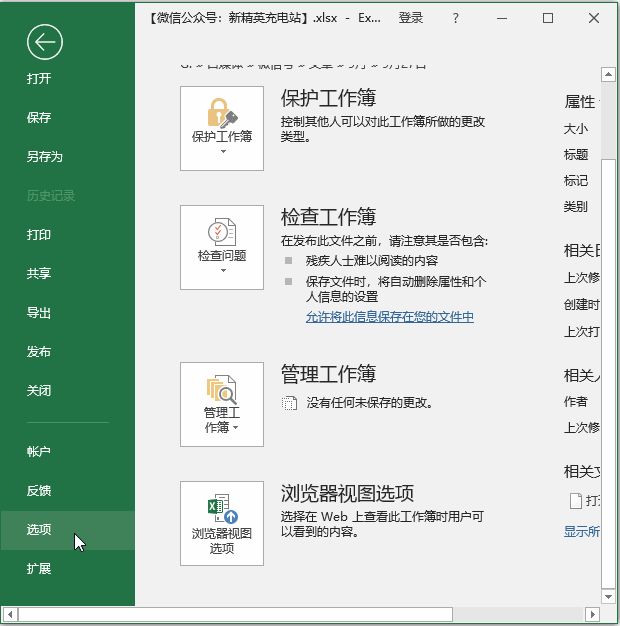
Task: Click the file document icon under 相关文档
Action: [575, 501]
